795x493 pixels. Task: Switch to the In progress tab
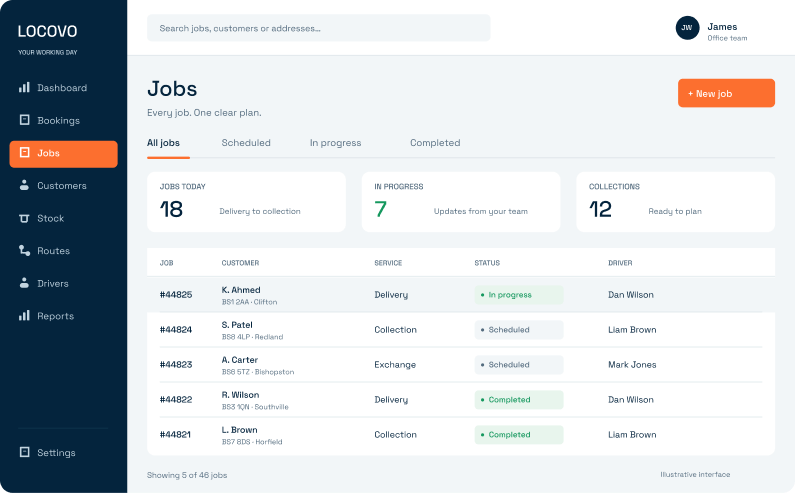point(335,143)
